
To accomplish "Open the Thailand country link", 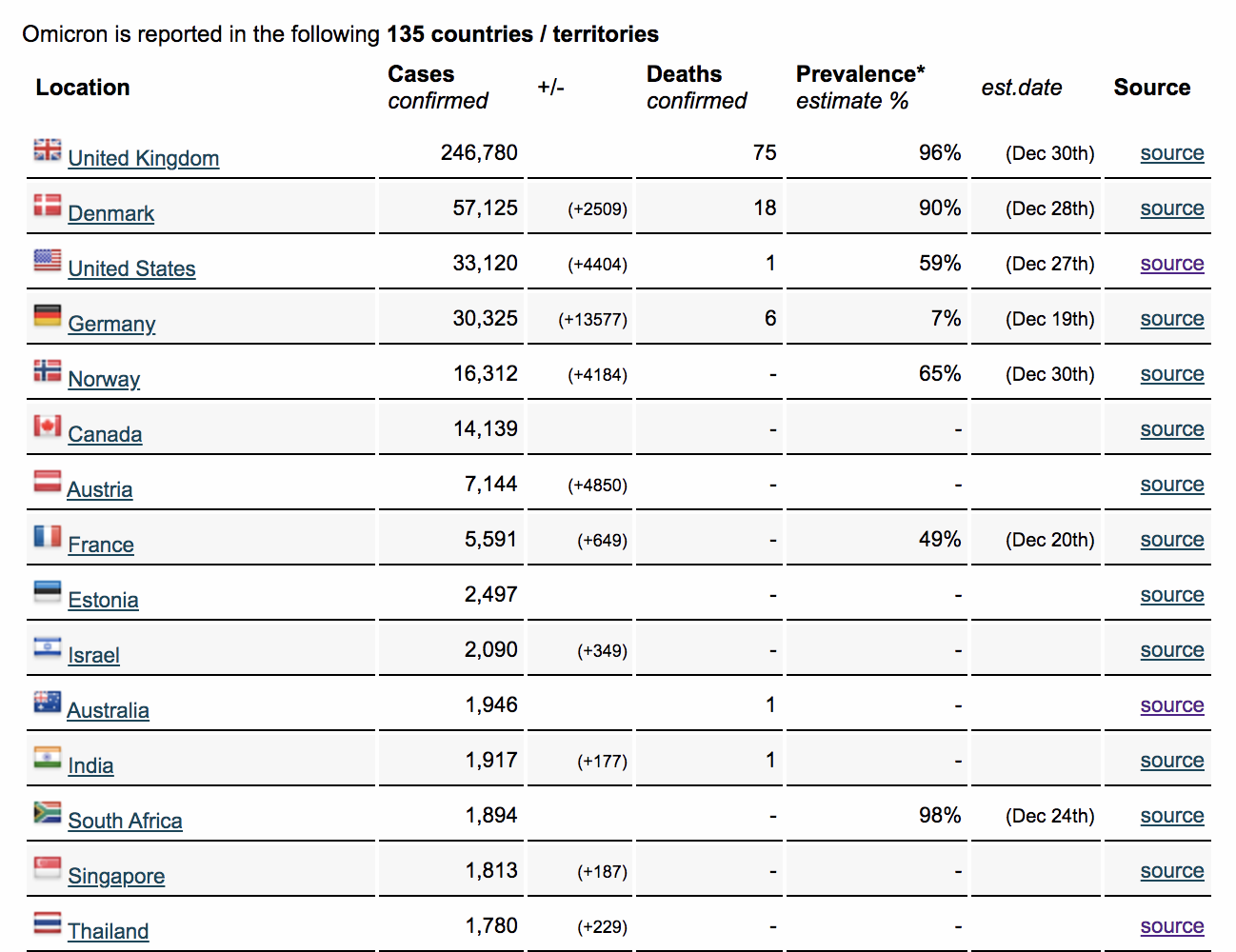I will tap(109, 931).
